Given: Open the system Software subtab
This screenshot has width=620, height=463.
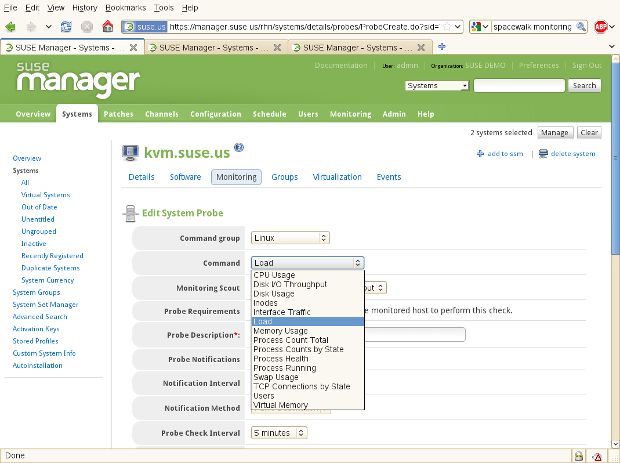Looking at the screenshot, I should 185,177.
